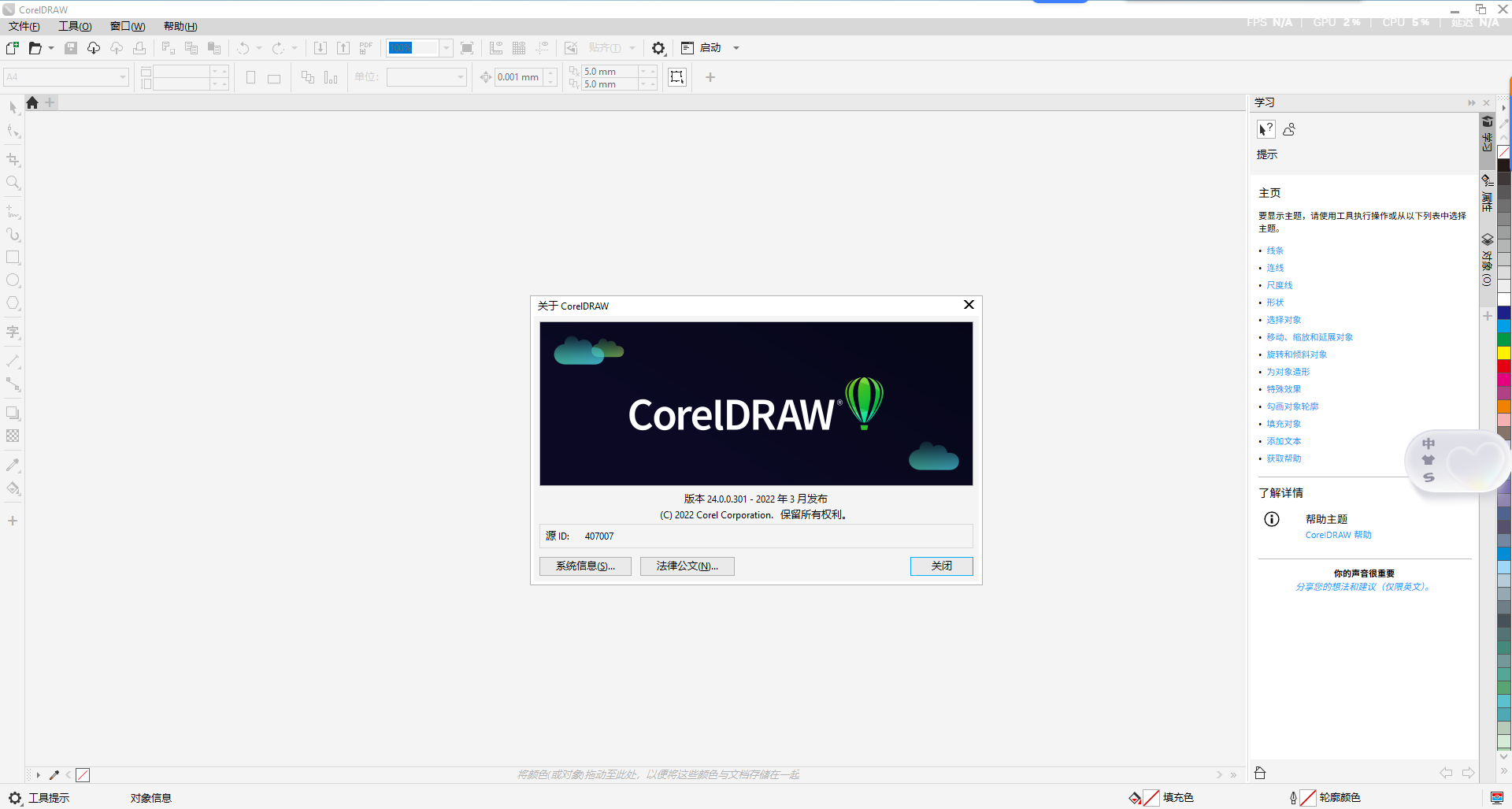Select the Rectangle tool

13,256
